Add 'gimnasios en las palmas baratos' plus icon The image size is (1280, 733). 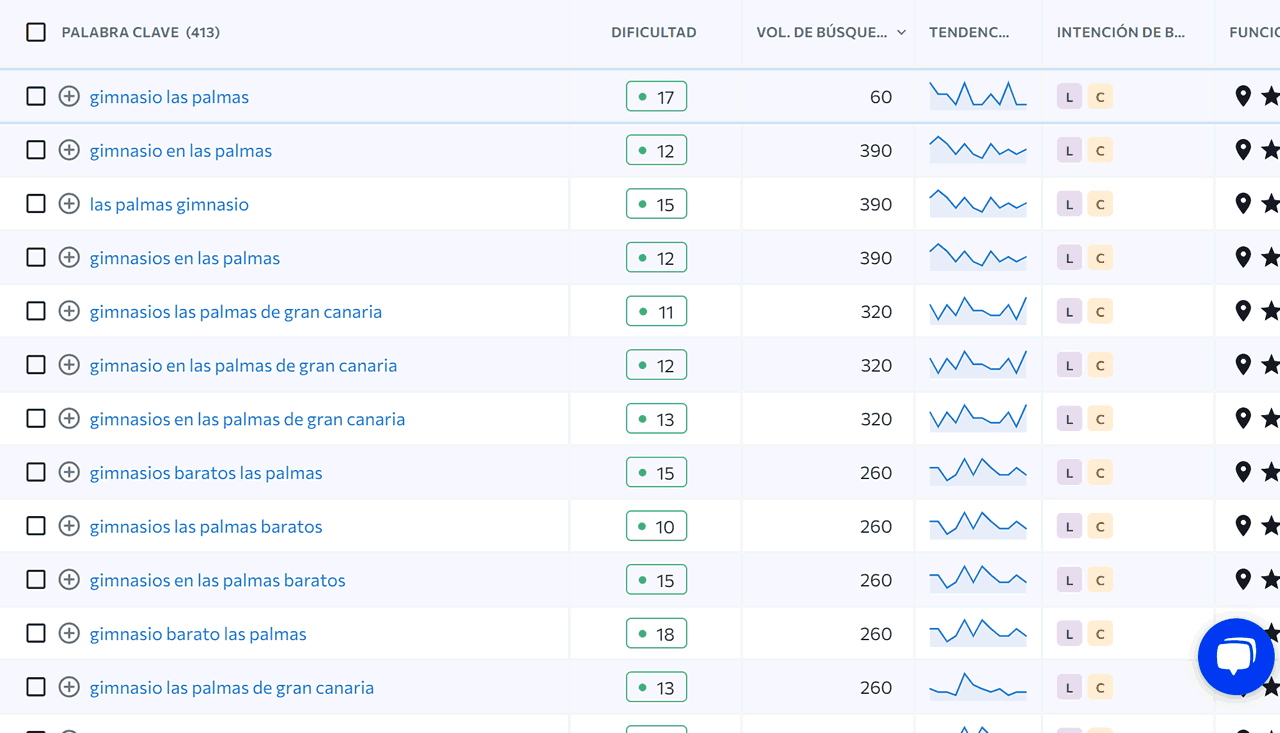(x=69, y=579)
